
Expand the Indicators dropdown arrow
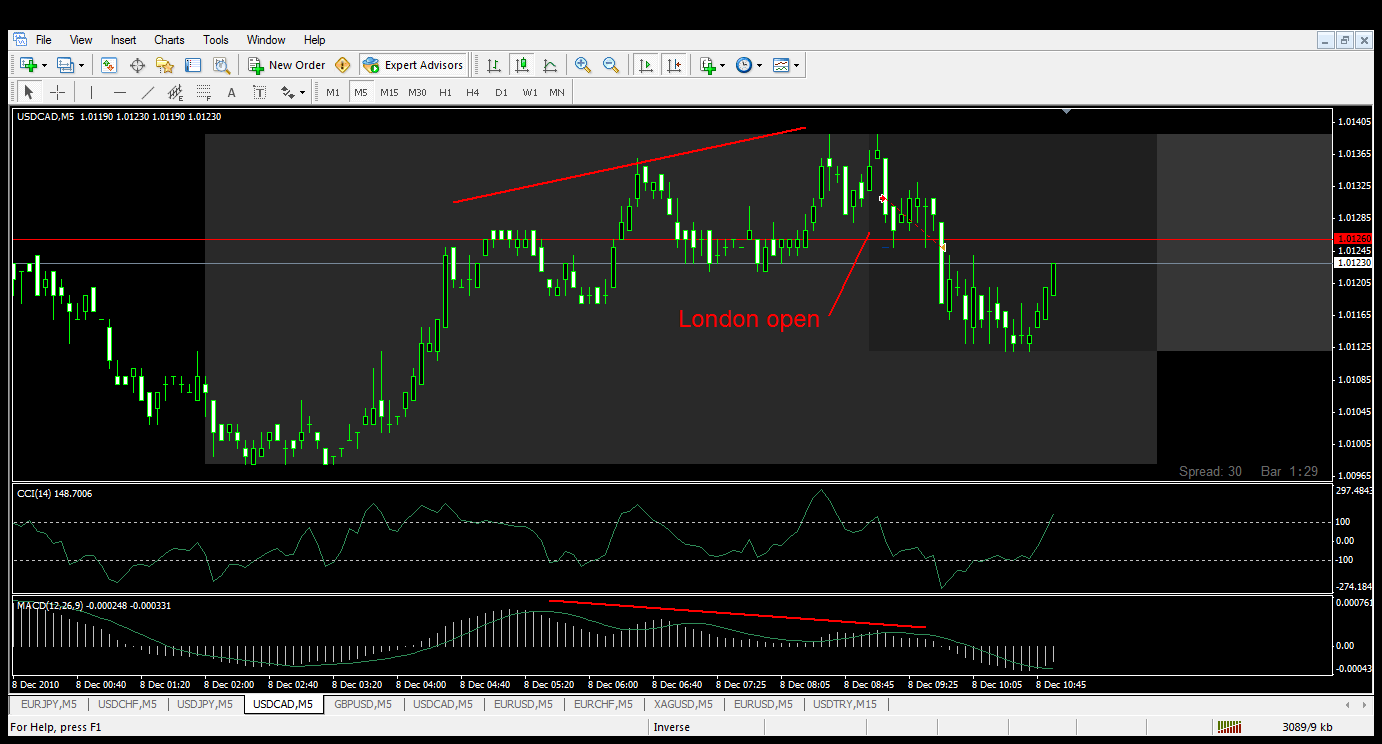click(x=723, y=66)
